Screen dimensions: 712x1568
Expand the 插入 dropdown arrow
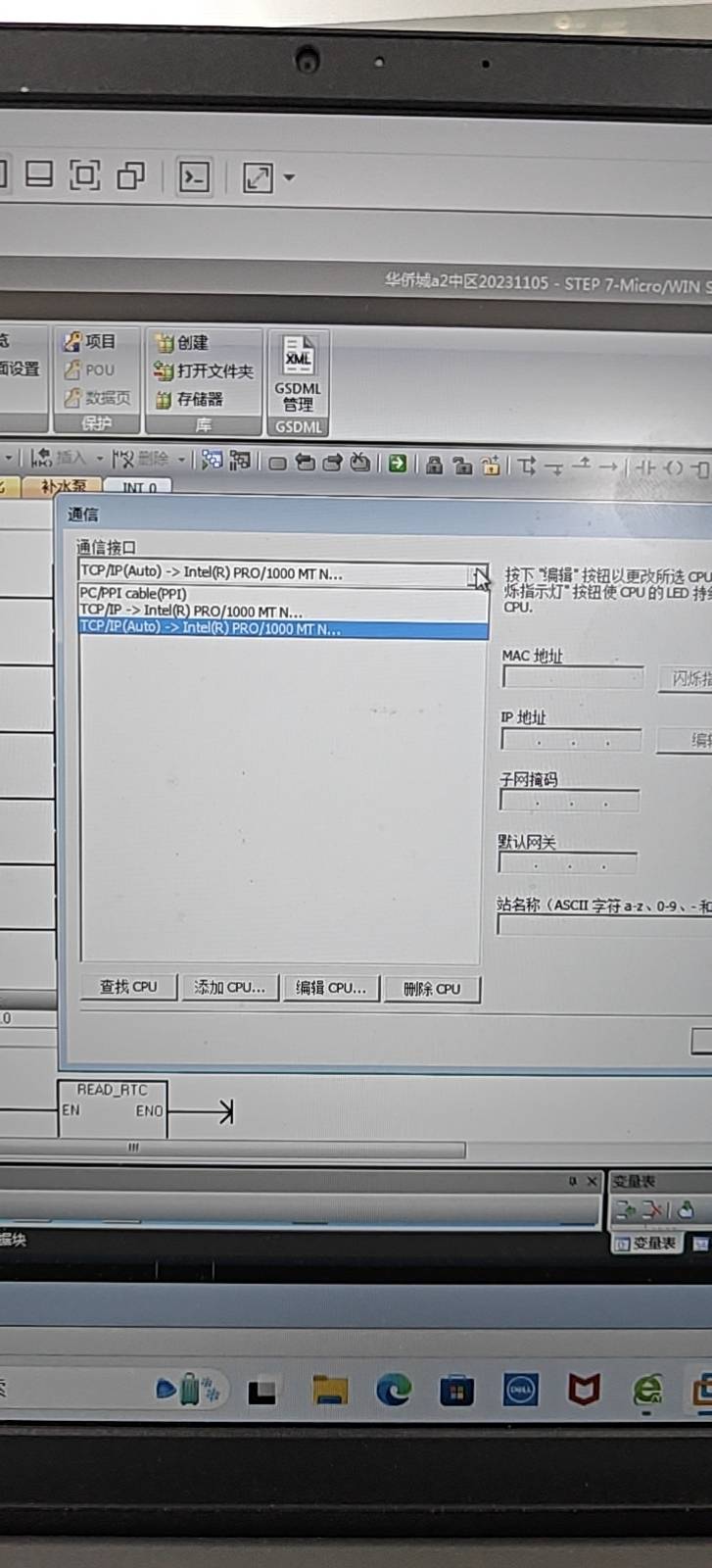[100, 459]
